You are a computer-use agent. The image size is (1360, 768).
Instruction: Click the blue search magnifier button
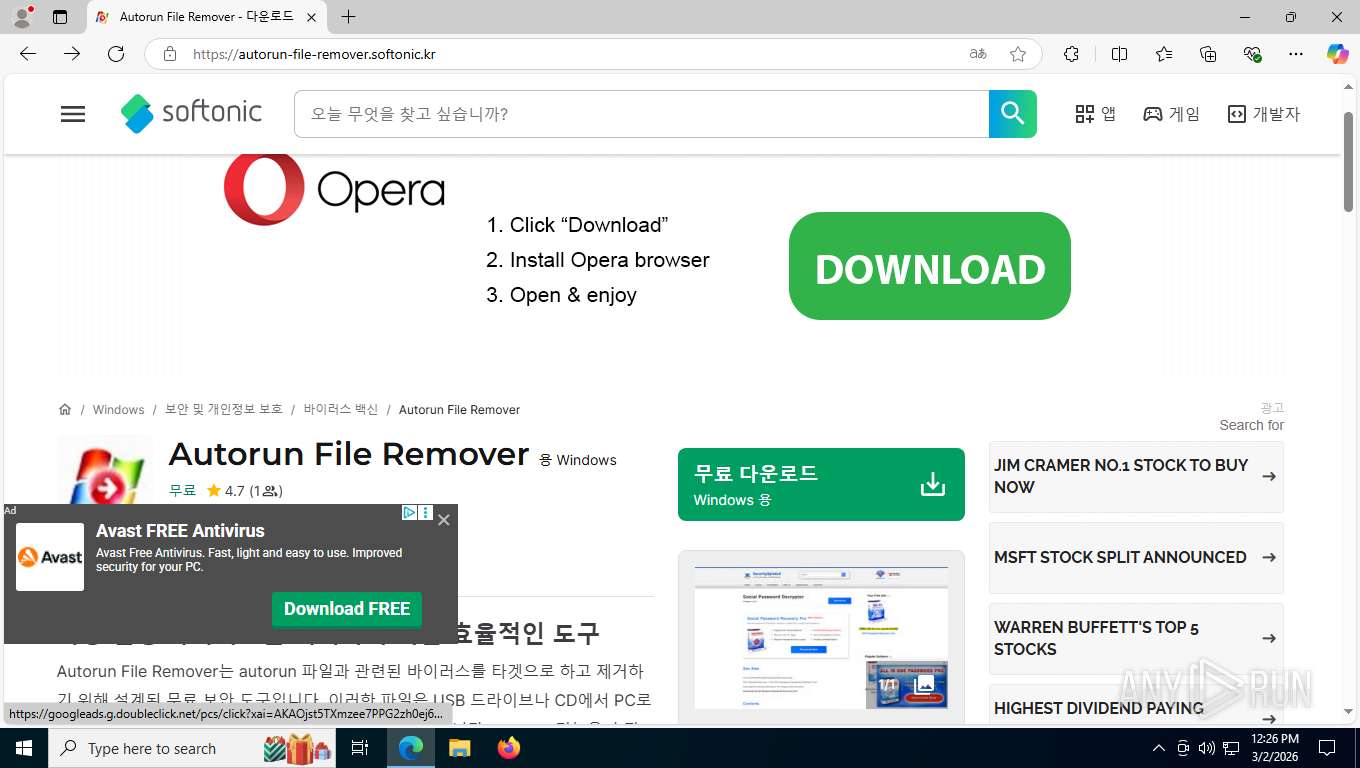[x=1013, y=114]
